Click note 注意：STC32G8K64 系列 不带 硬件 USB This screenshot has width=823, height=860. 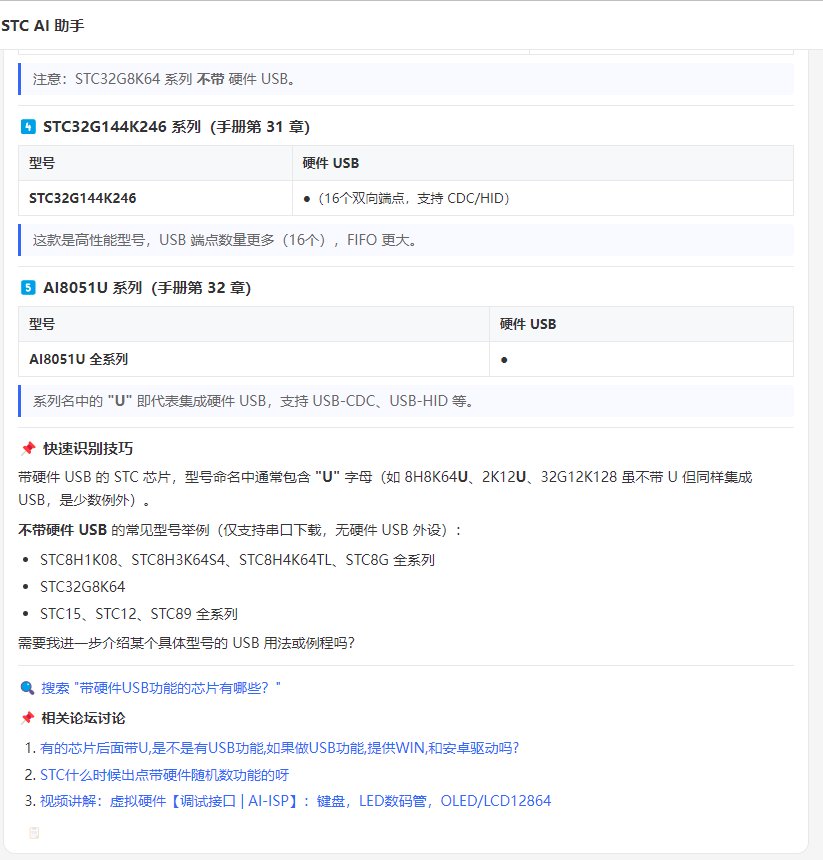(406, 79)
